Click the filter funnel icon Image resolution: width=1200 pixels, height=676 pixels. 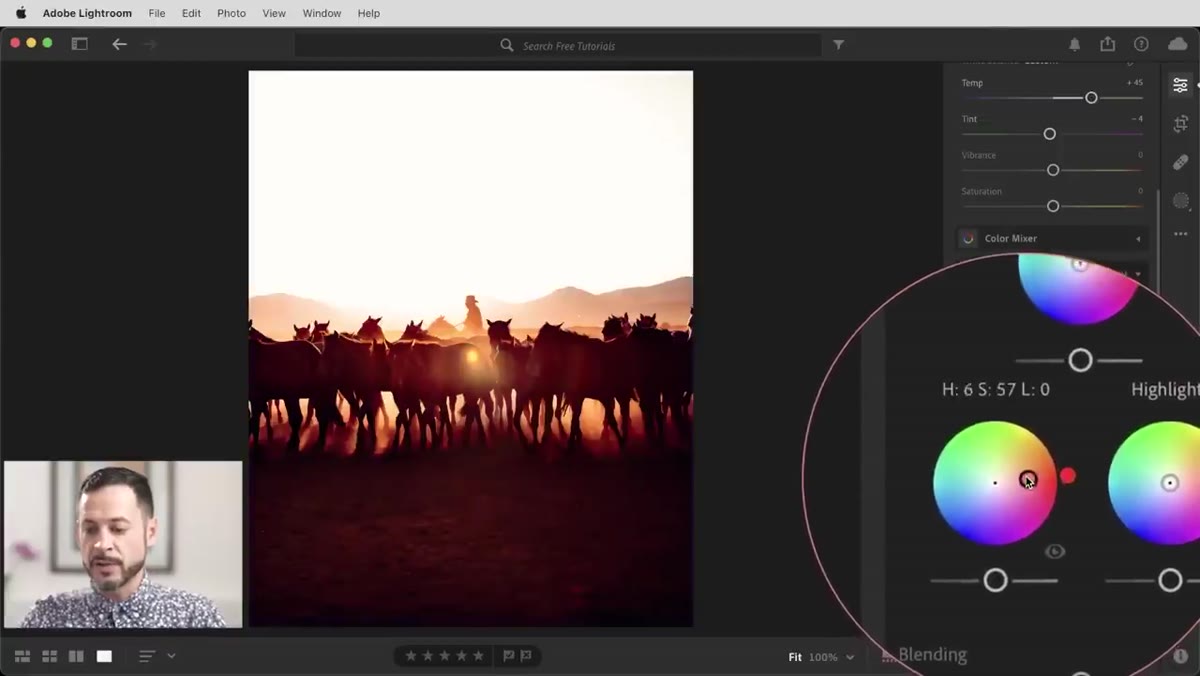[x=839, y=45]
